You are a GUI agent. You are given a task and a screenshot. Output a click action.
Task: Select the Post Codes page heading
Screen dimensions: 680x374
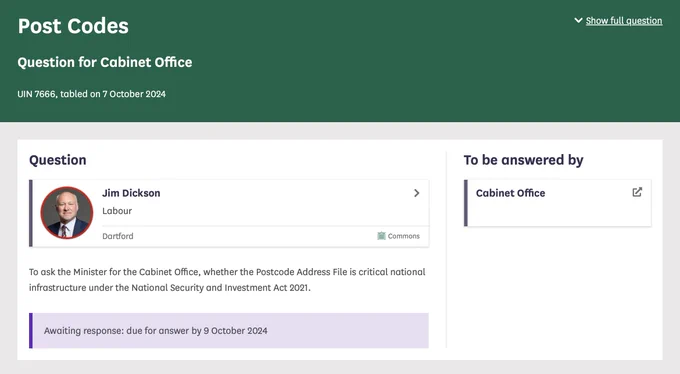pos(73,26)
